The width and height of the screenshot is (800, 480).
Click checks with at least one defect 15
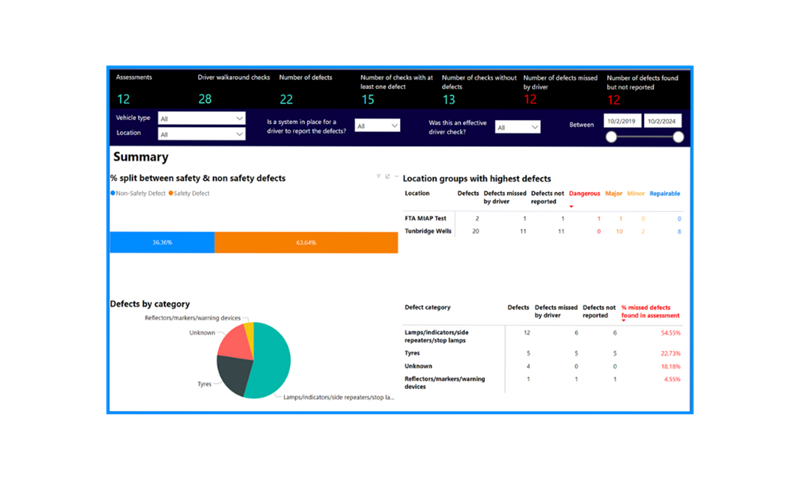tap(368, 99)
